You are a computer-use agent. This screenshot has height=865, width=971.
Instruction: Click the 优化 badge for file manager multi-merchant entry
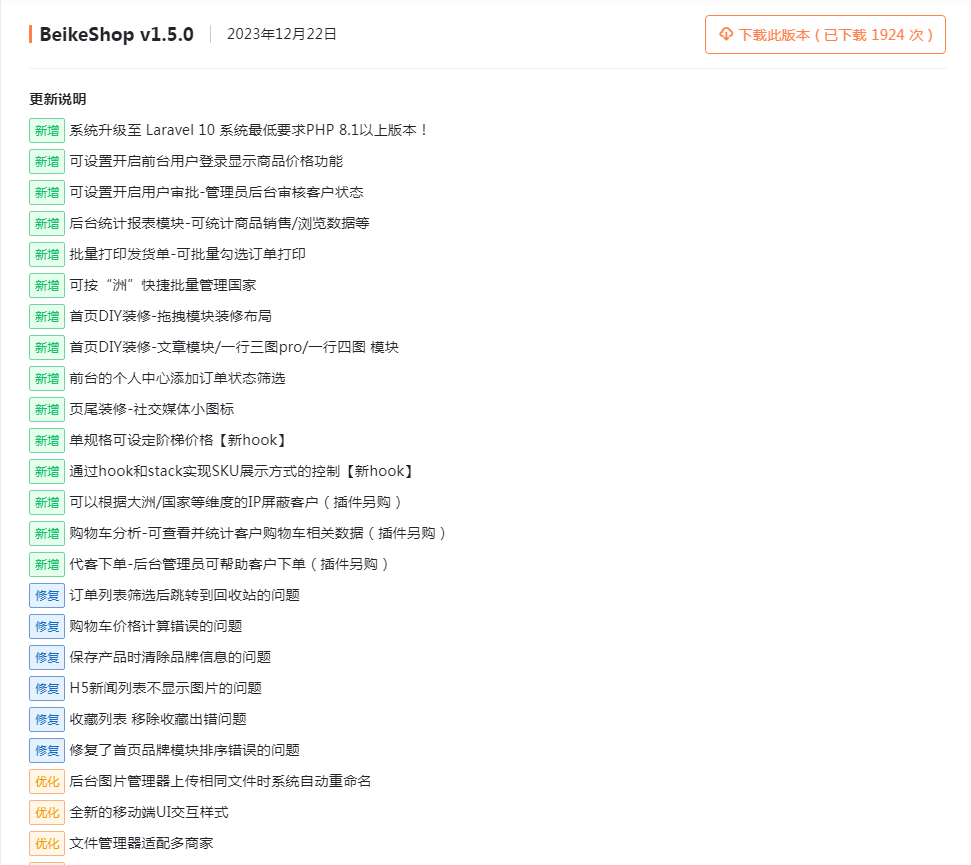(46, 843)
